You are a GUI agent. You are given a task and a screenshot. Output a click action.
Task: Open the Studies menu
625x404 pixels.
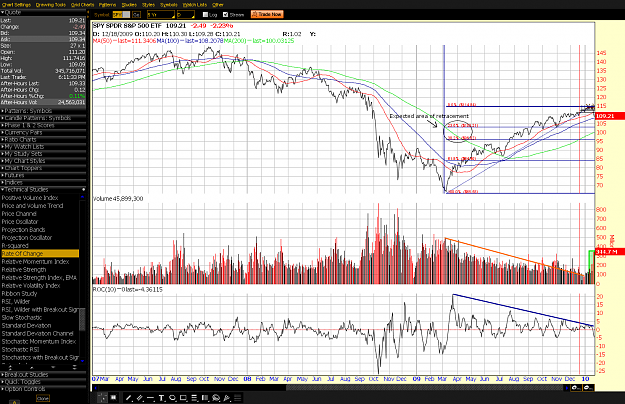point(129,5)
